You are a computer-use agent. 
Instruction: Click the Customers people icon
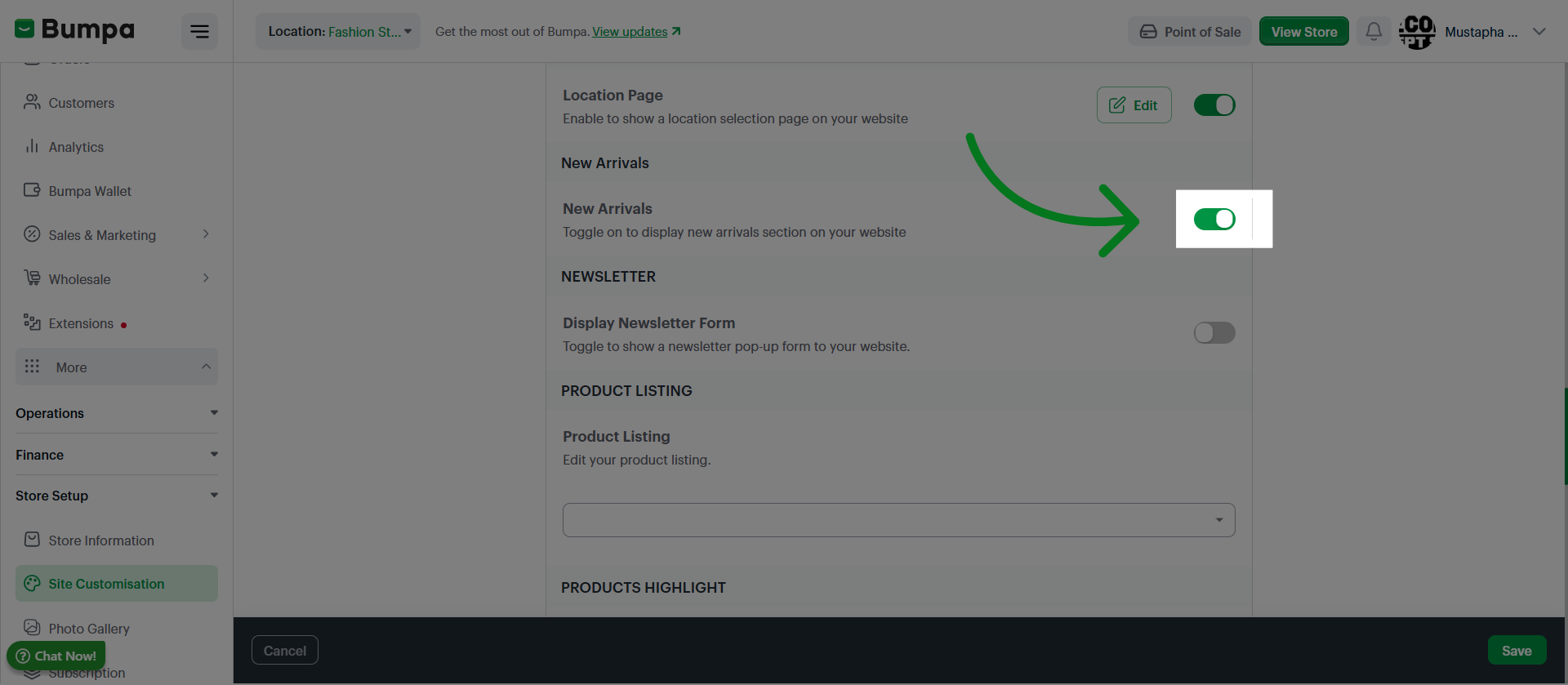(32, 102)
